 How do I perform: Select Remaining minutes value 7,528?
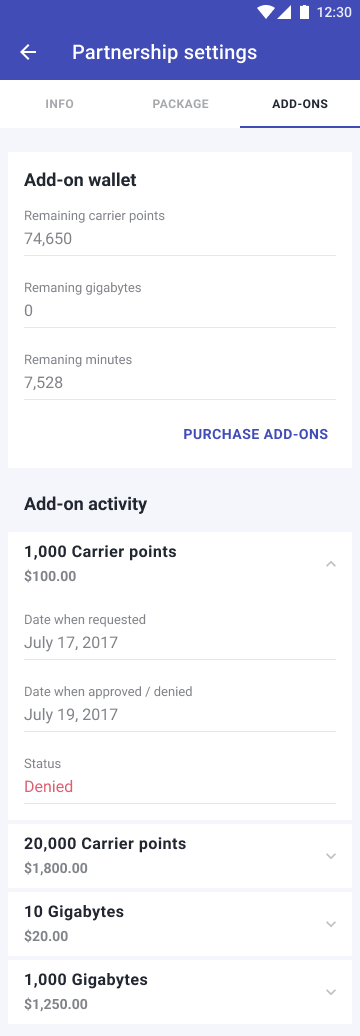click(x=44, y=383)
